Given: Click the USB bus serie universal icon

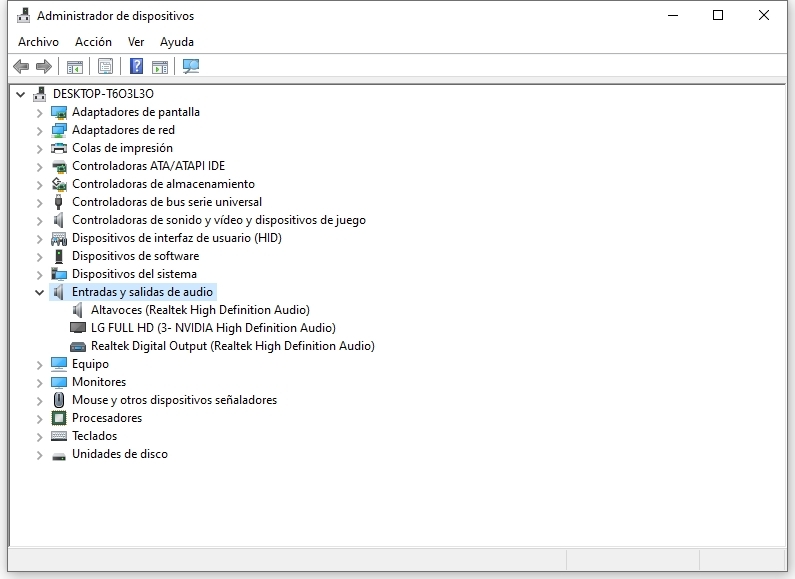Looking at the screenshot, I should click(59, 202).
